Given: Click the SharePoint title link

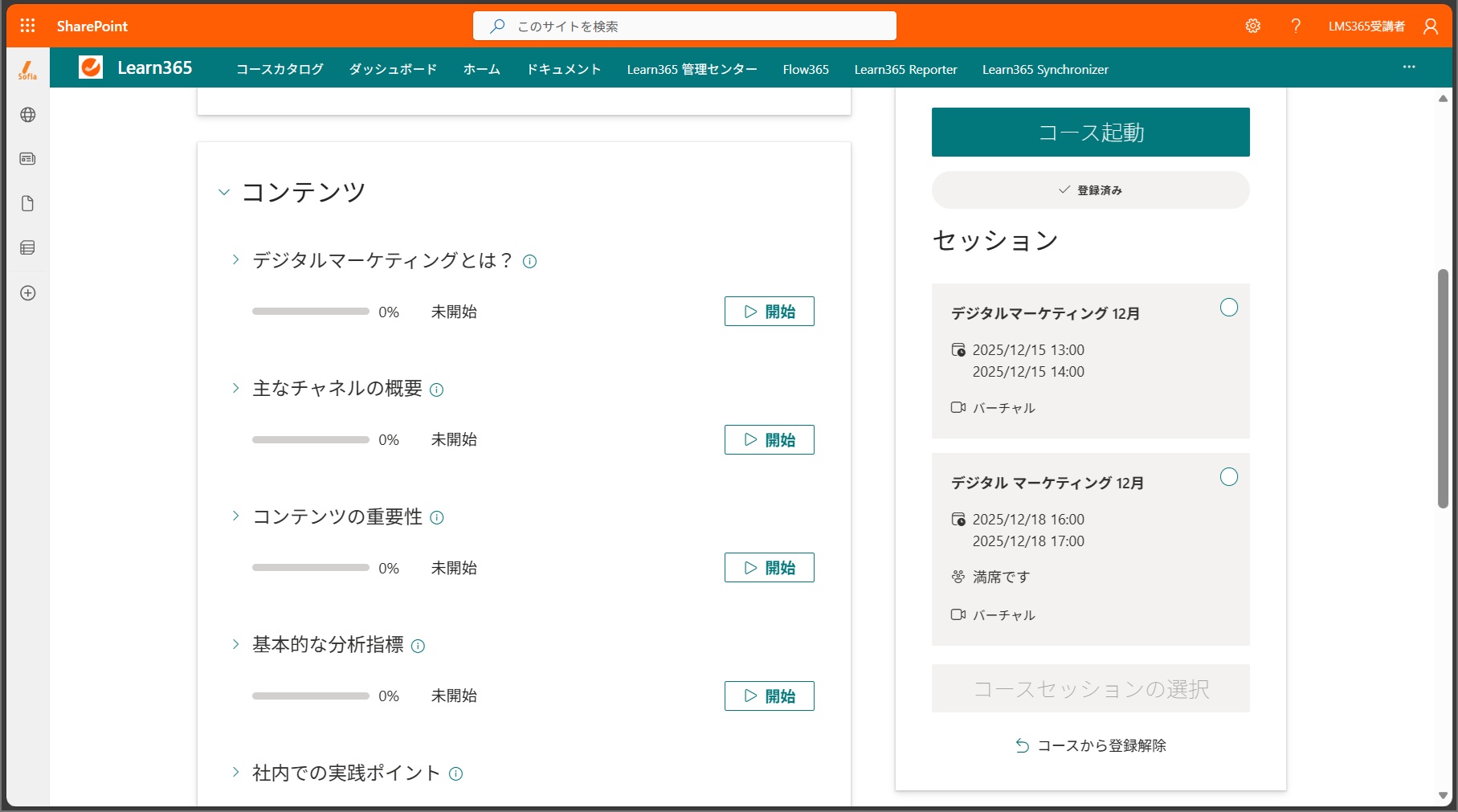Looking at the screenshot, I should 92,26.
